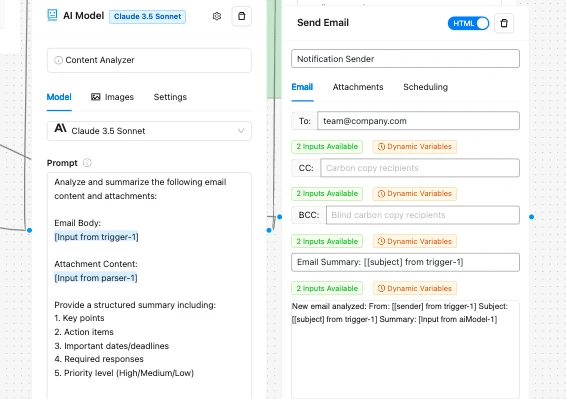The height and width of the screenshot is (399, 566).
Task: Click 2 Inputs Available above subject field
Action: point(327,241)
